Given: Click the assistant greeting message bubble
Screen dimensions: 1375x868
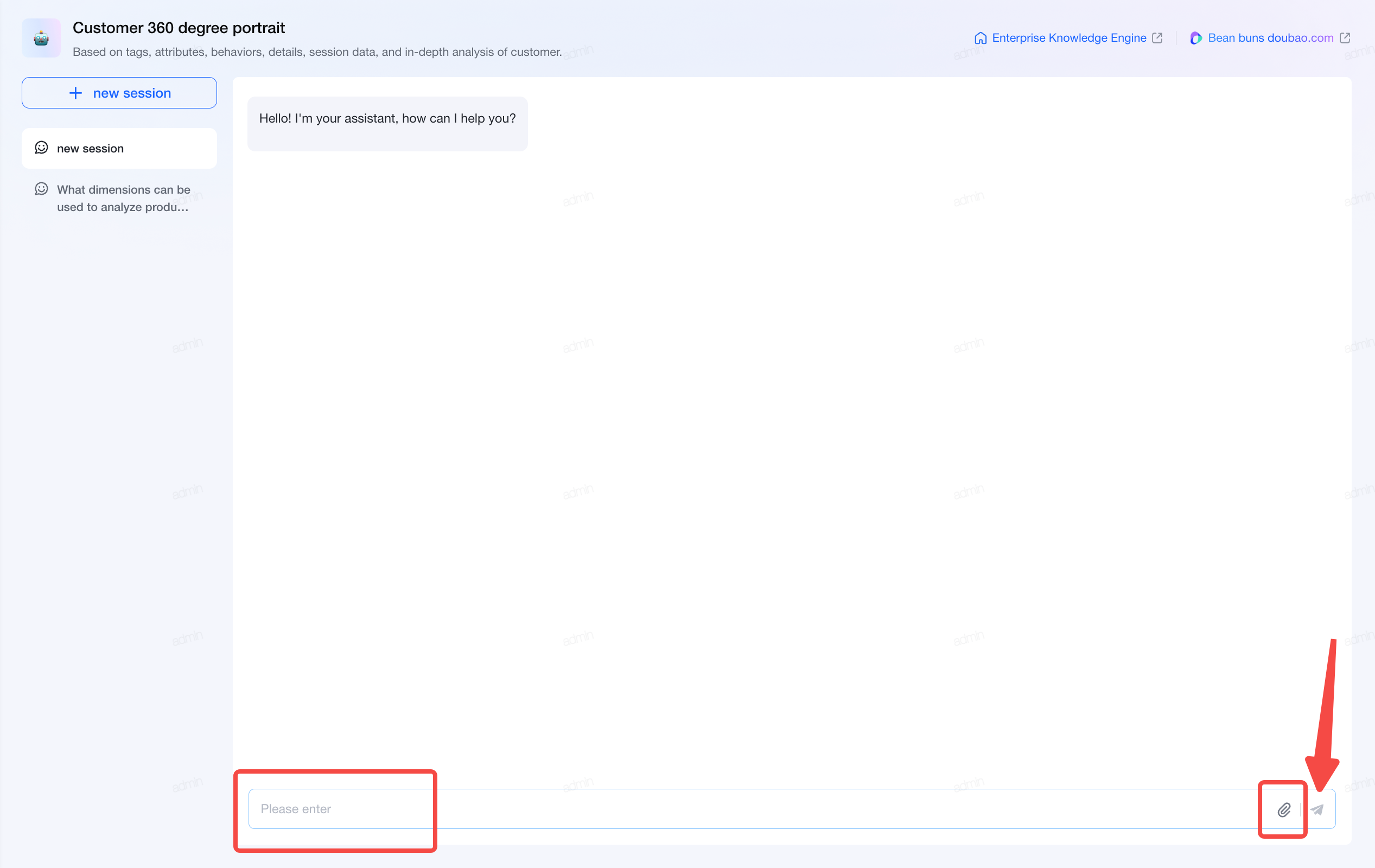Looking at the screenshot, I should click(388, 124).
